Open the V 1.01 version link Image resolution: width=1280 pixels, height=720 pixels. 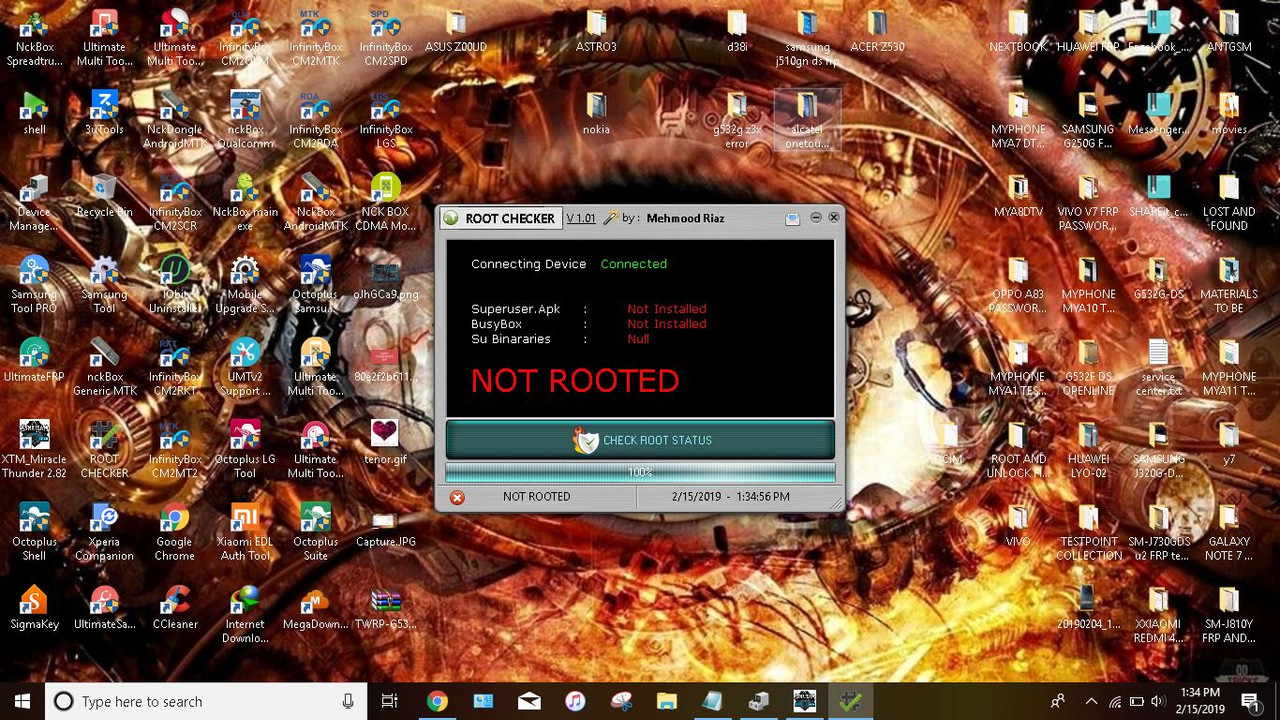581,218
